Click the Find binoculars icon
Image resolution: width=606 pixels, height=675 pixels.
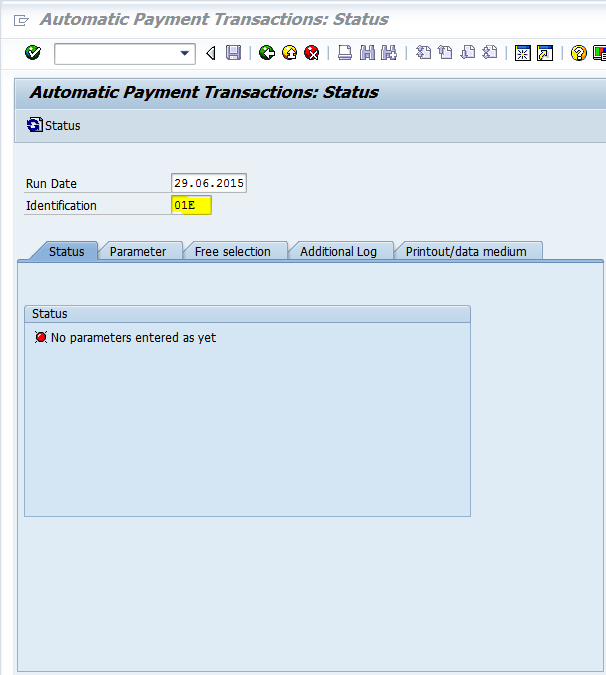(x=367, y=53)
